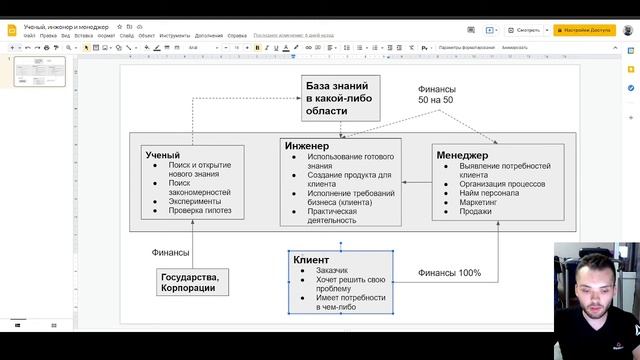
Task: Click the zoom magnifier tool
Action: tap(69, 48)
